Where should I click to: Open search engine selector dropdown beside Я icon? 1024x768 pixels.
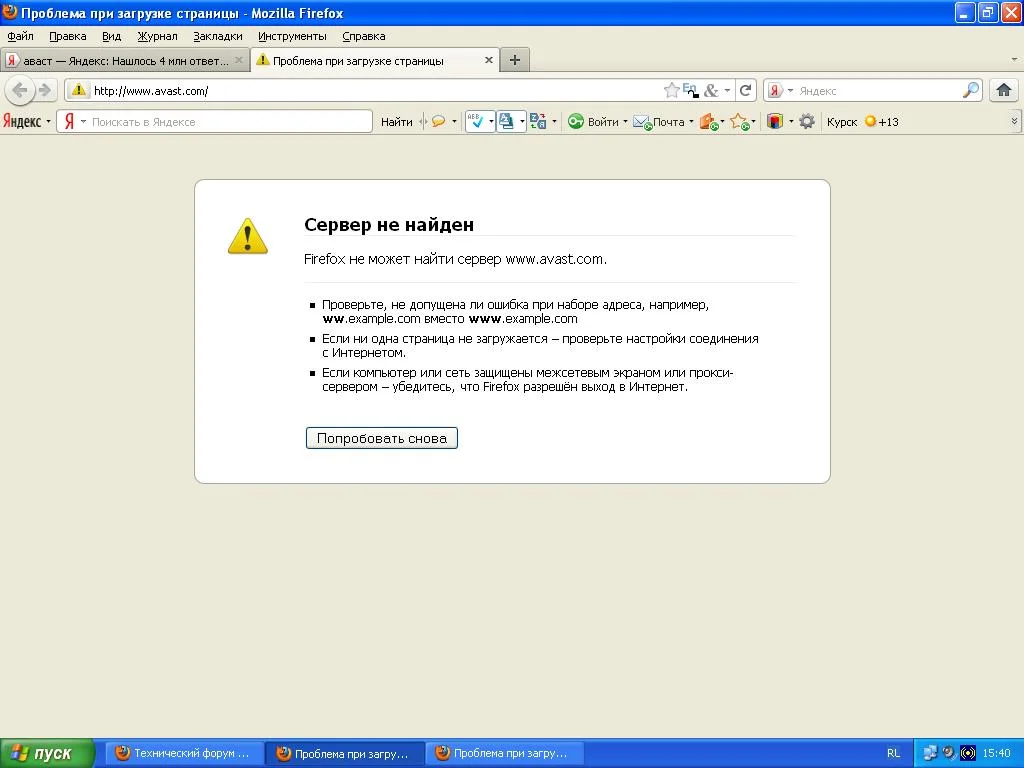[790, 90]
